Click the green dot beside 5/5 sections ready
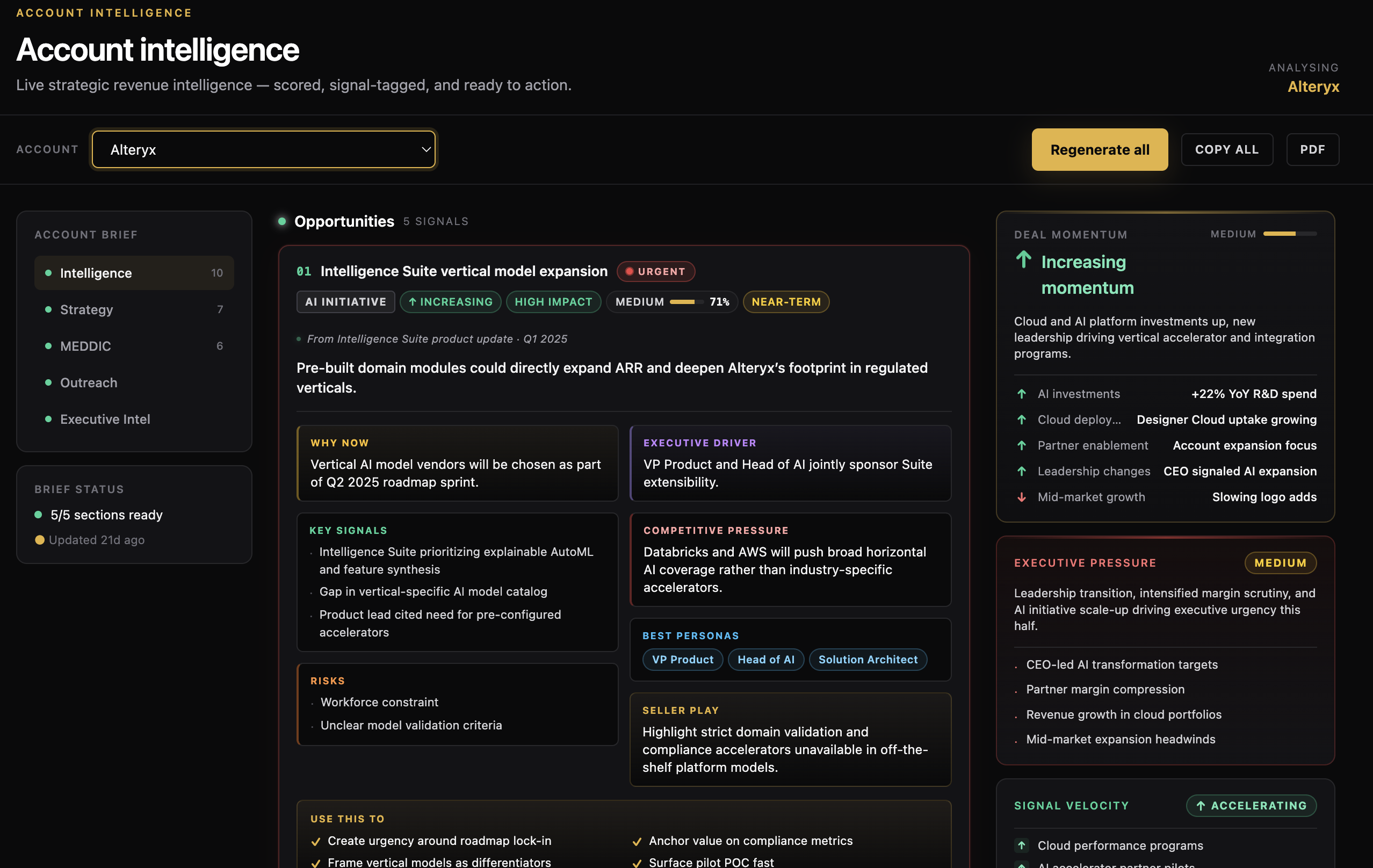The width and height of the screenshot is (1373, 868). 38,515
